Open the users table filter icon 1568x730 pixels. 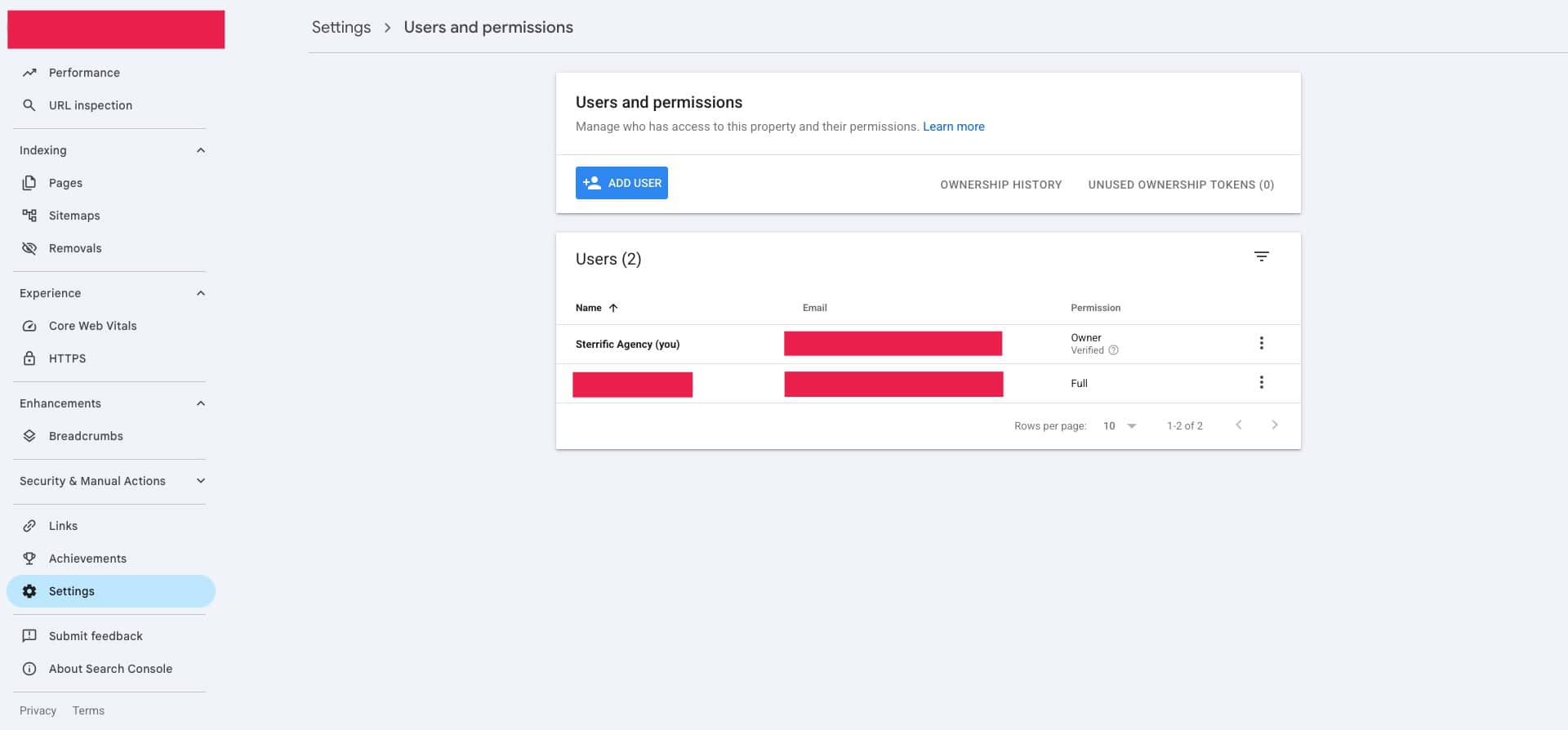tap(1262, 256)
